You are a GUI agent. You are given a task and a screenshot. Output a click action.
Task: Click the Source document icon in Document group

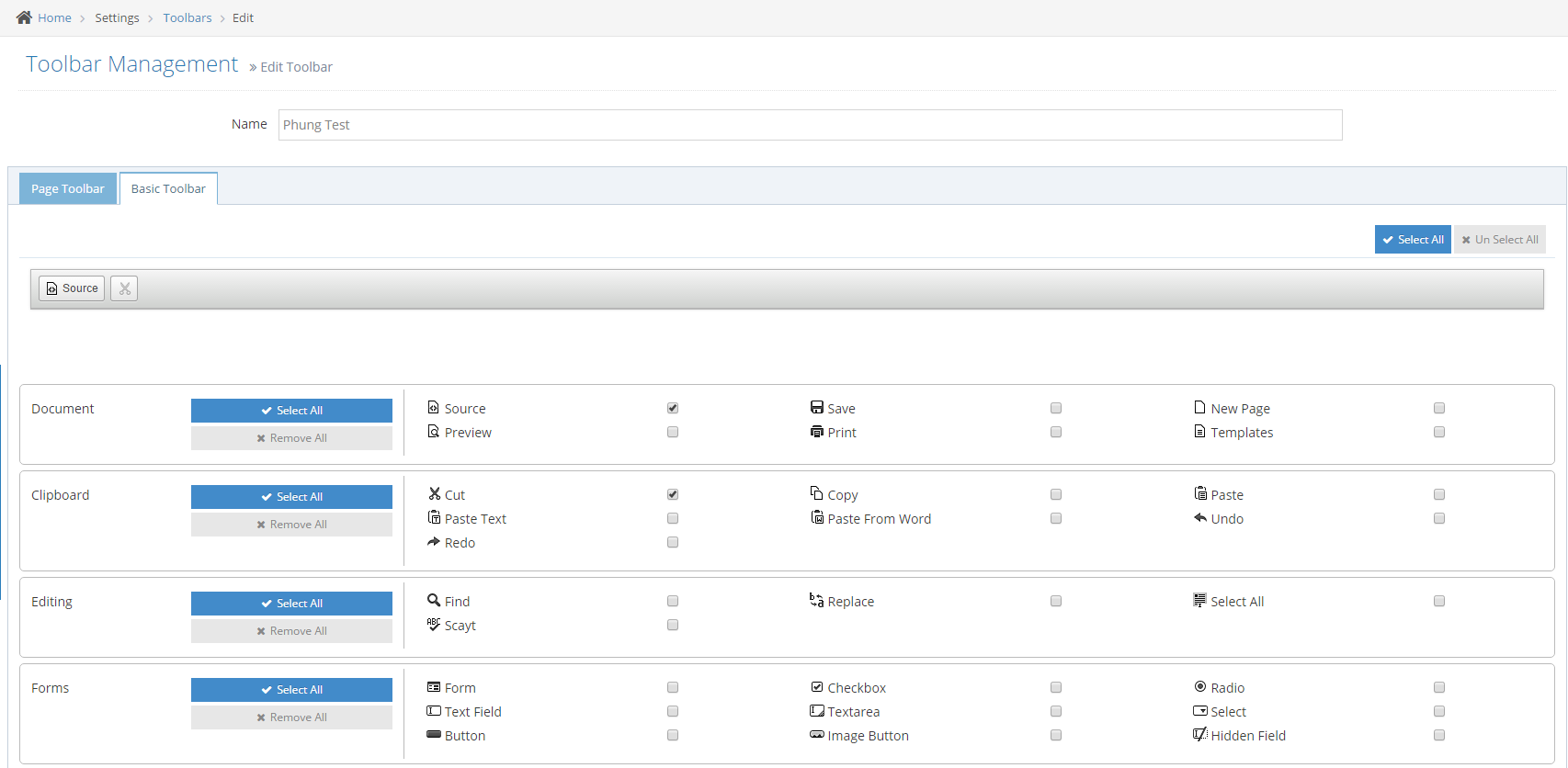point(434,407)
